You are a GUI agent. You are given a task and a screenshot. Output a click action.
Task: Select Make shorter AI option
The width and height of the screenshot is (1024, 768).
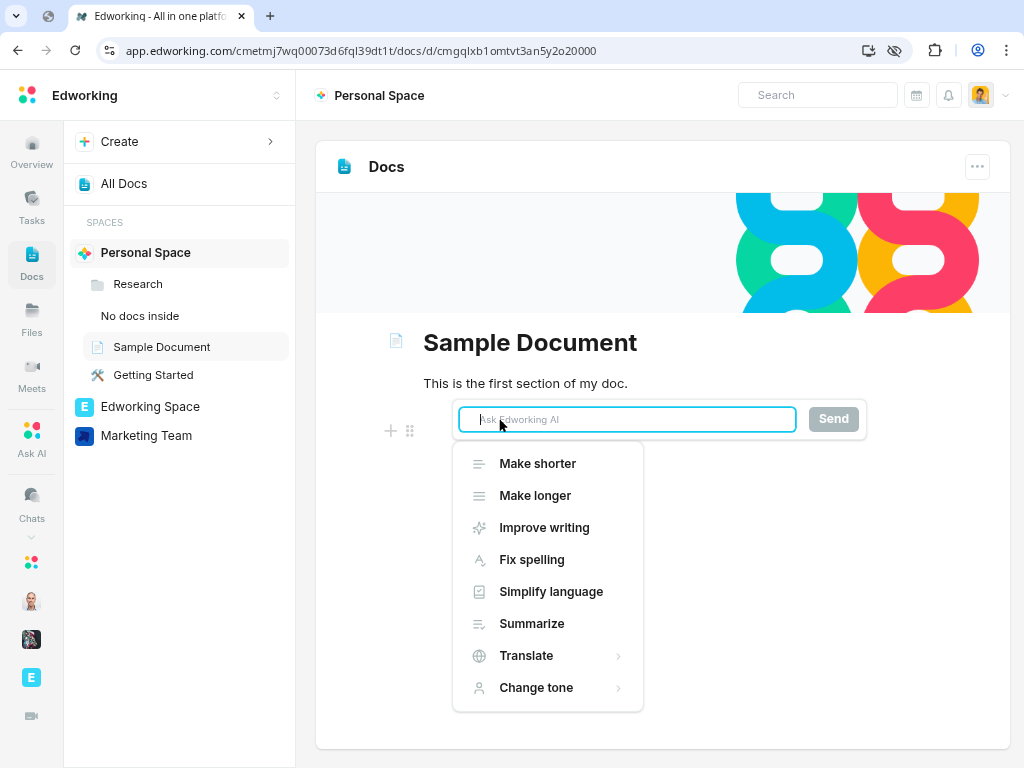[x=537, y=464]
